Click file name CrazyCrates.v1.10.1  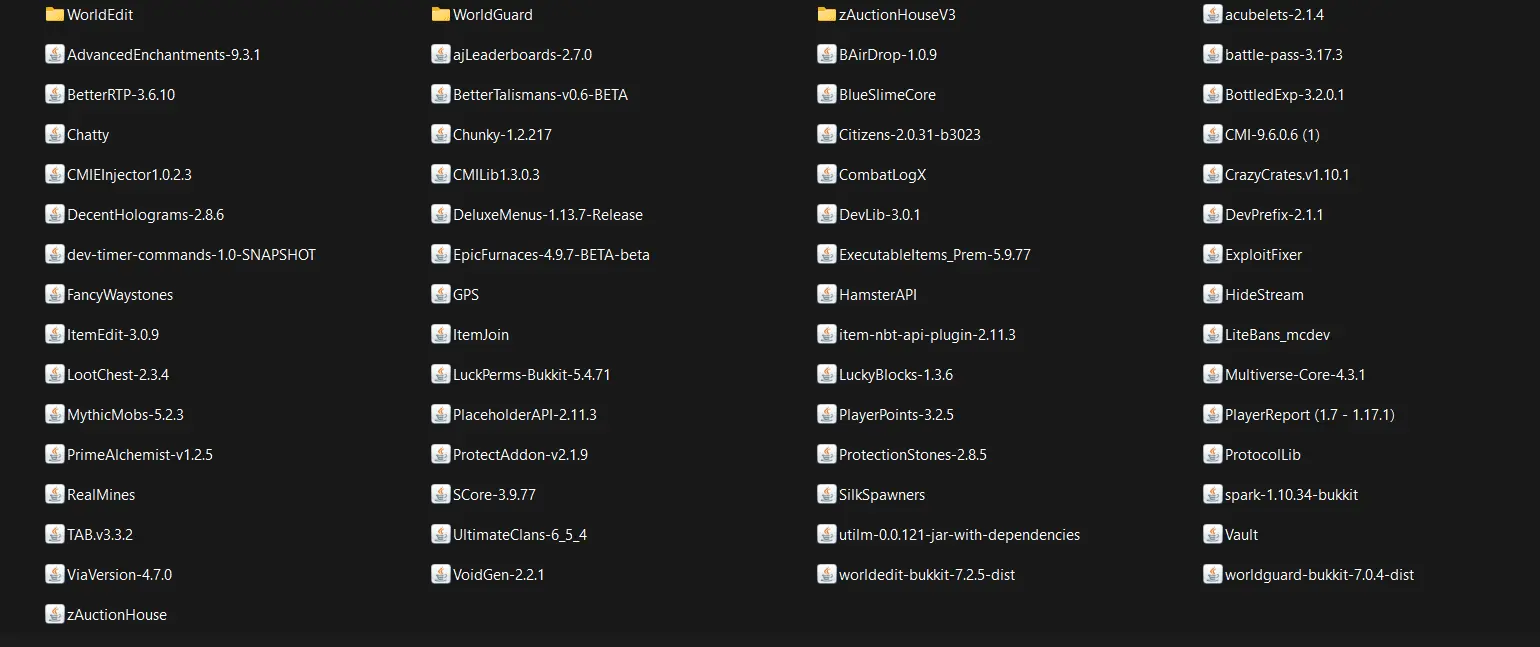tap(1287, 175)
